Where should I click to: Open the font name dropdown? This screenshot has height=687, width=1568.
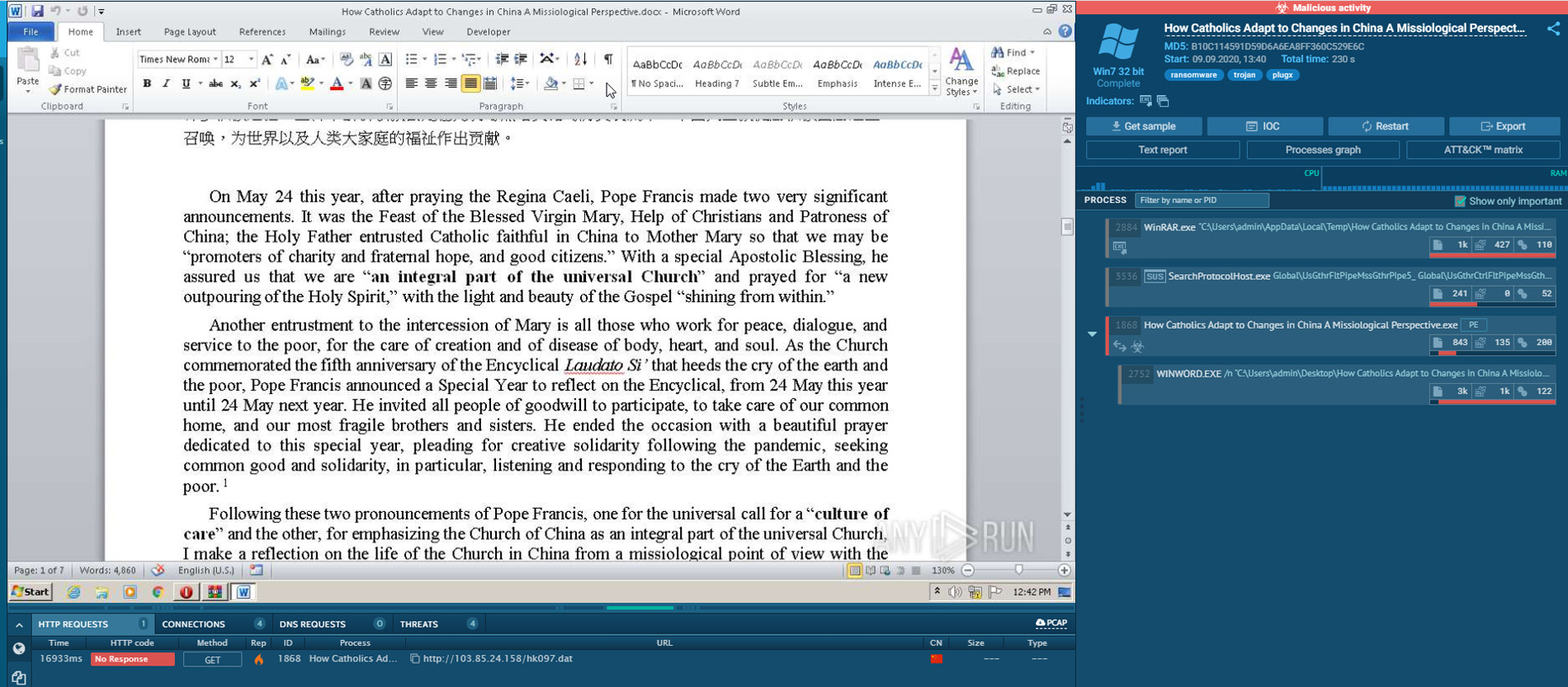point(215,59)
